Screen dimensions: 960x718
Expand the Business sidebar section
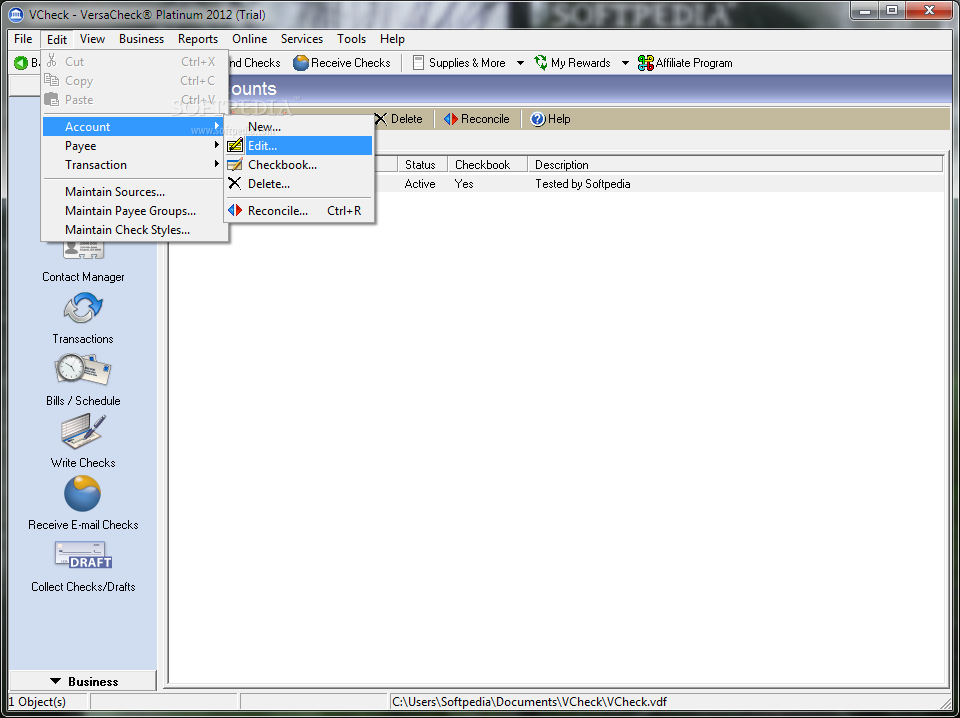pos(83,681)
